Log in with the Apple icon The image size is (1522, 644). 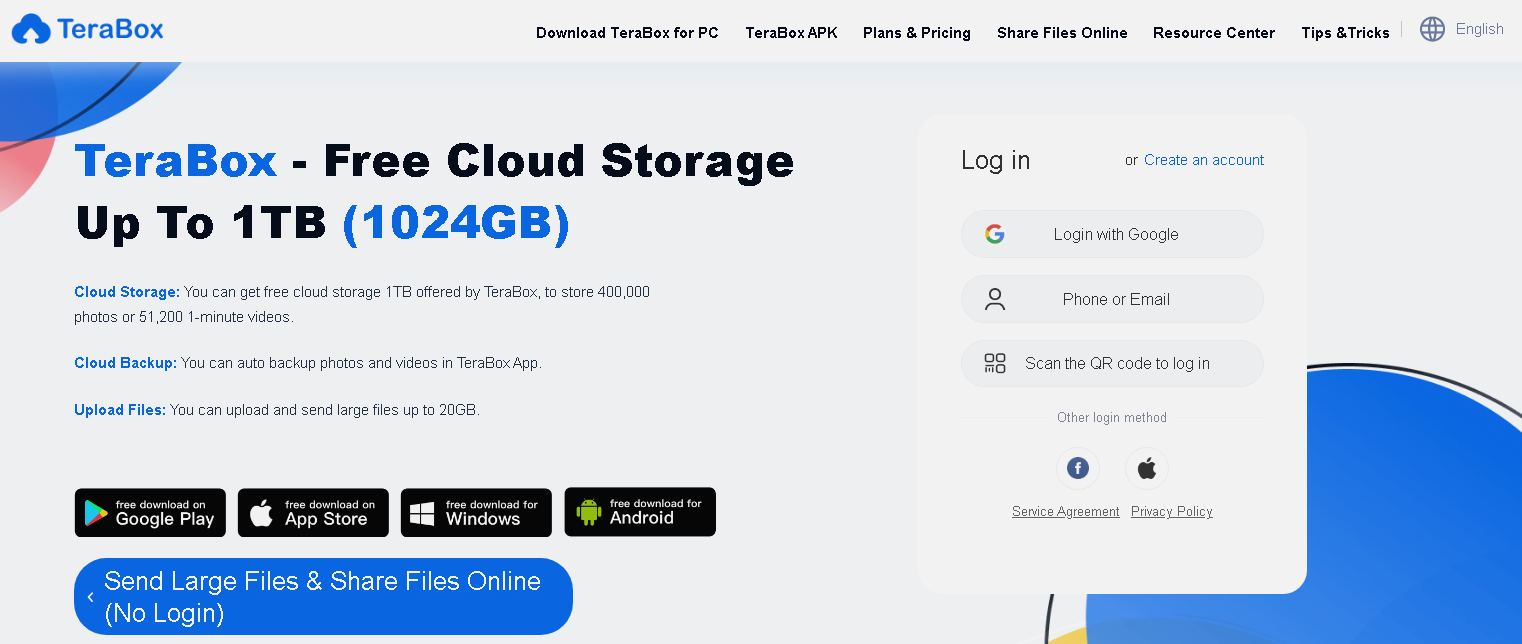point(1147,468)
